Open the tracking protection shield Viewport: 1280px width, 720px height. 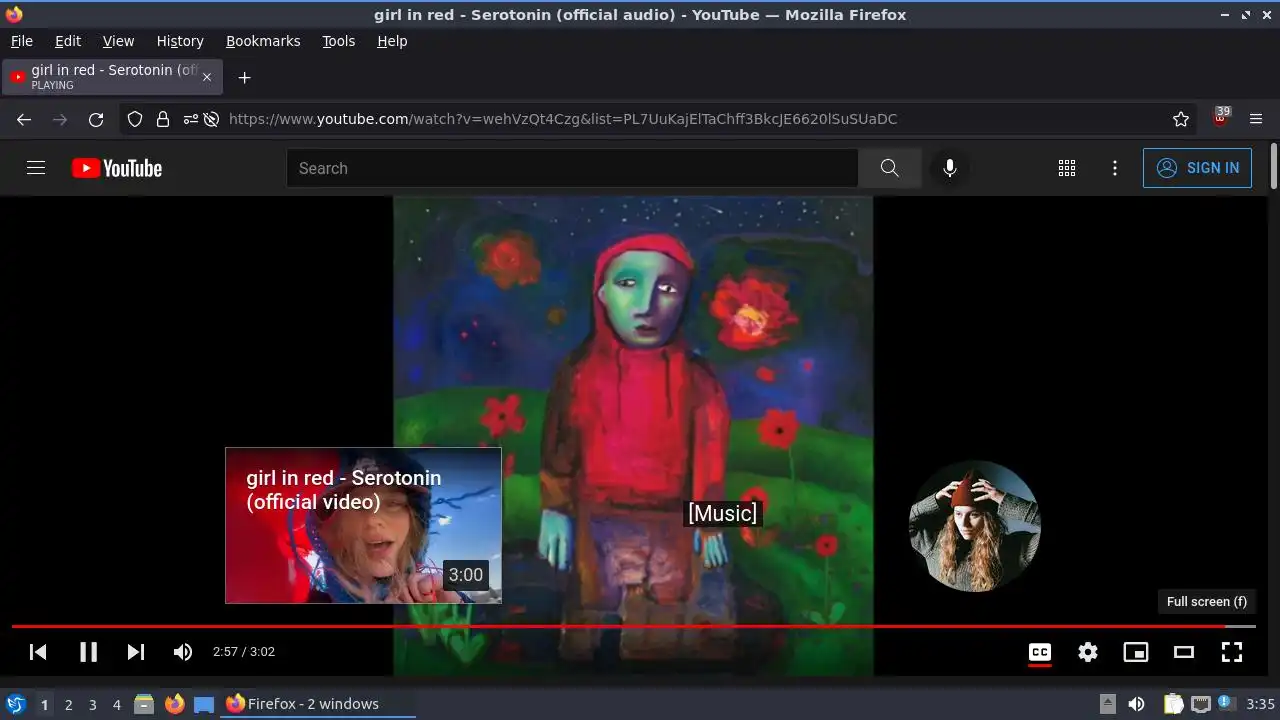point(135,119)
